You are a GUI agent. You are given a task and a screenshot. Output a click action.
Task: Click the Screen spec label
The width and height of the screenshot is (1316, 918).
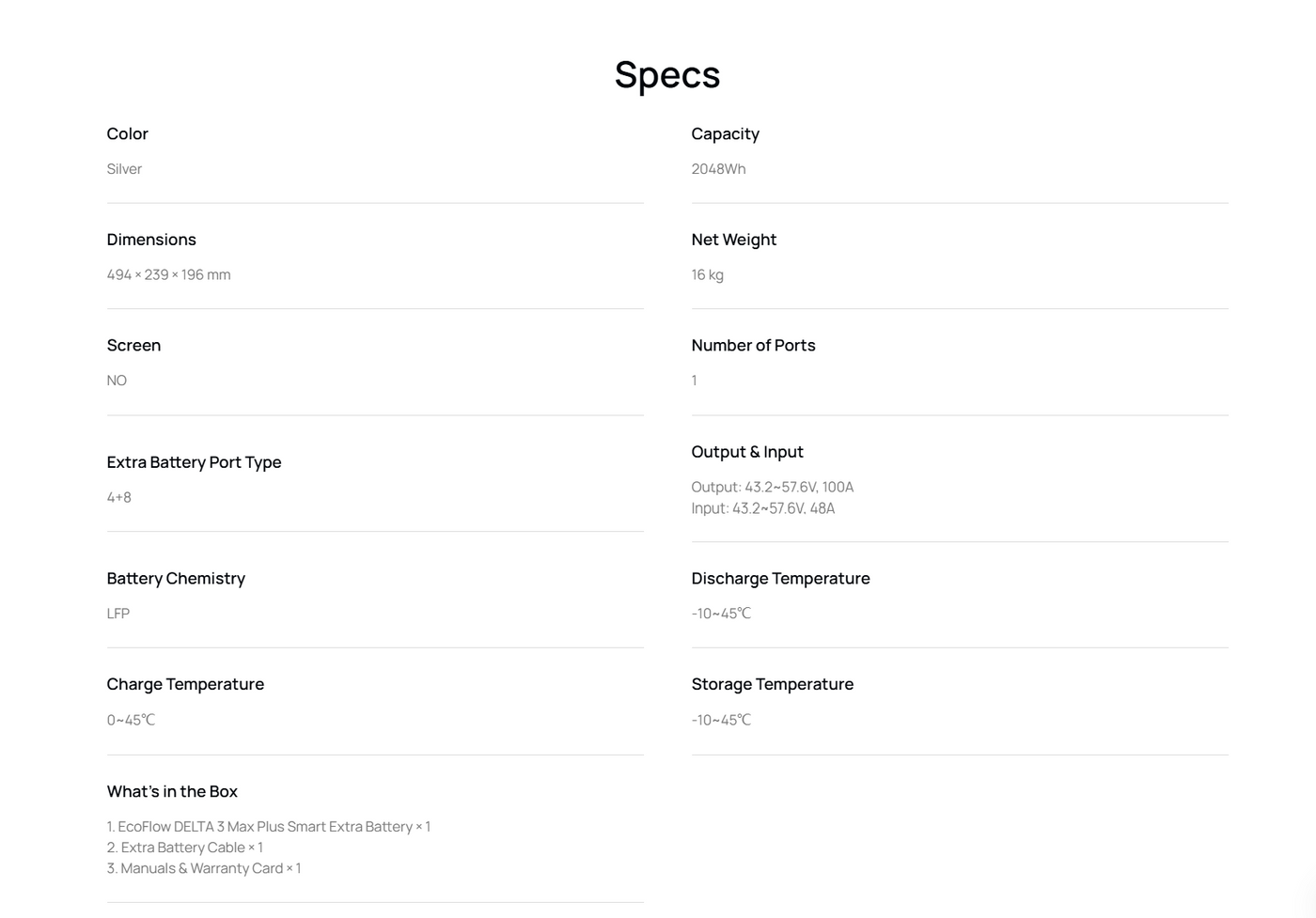coord(133,346)
